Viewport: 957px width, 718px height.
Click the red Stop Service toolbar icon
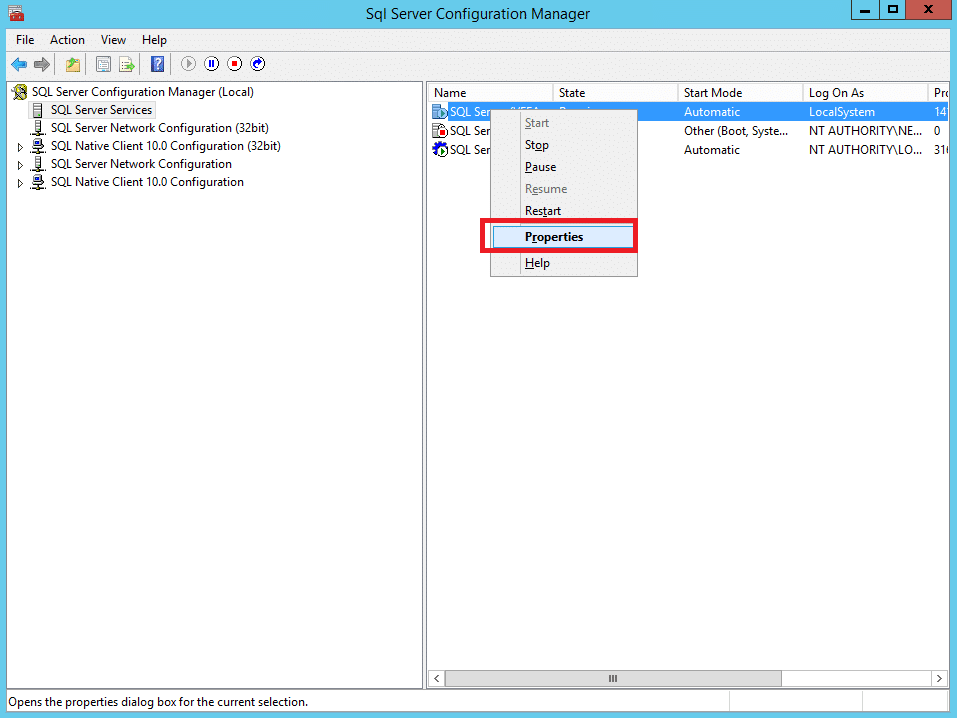pyautogui.click(x=235, y=63)
